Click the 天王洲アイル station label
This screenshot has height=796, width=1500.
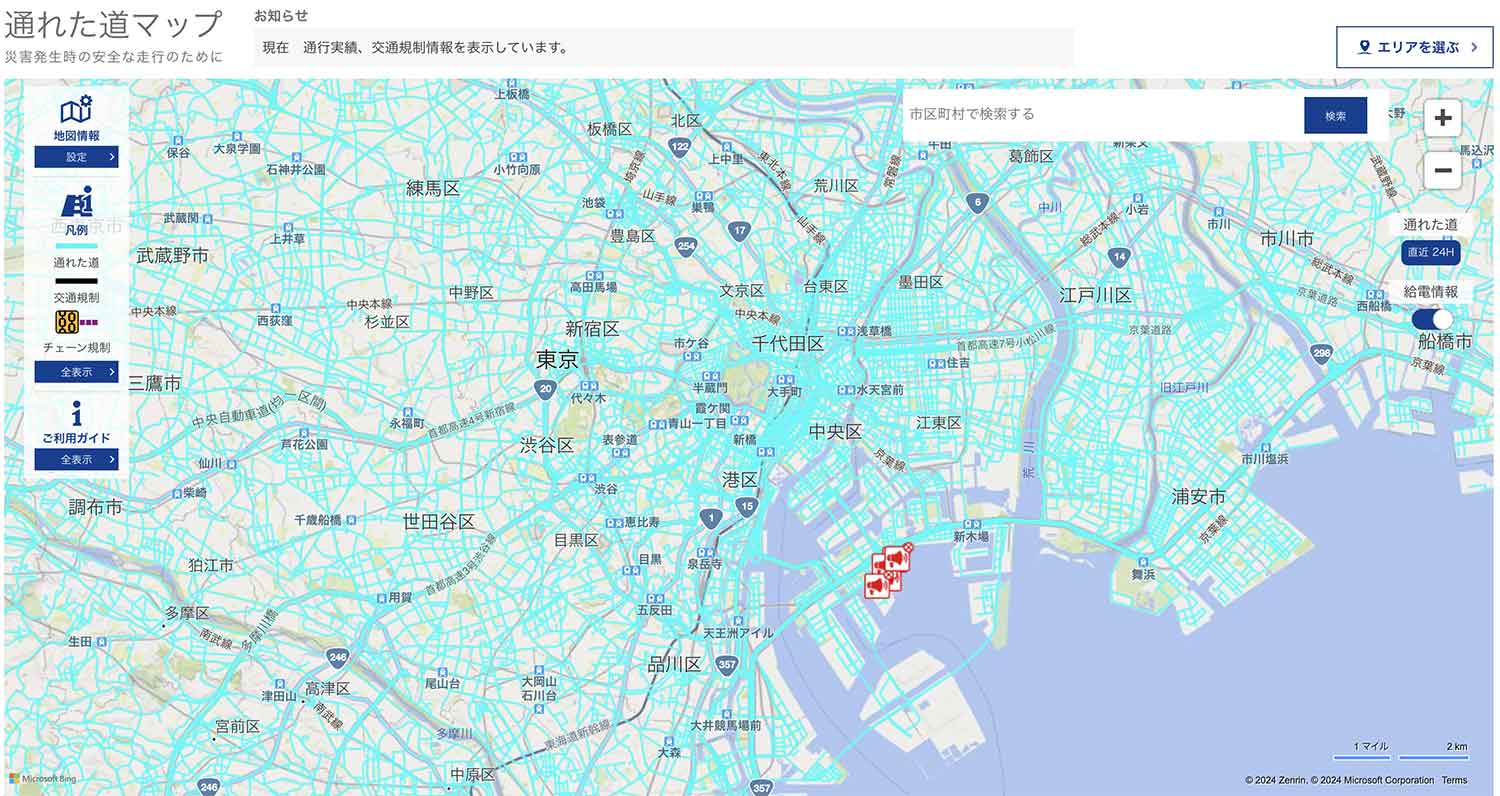tap(738, 633)
